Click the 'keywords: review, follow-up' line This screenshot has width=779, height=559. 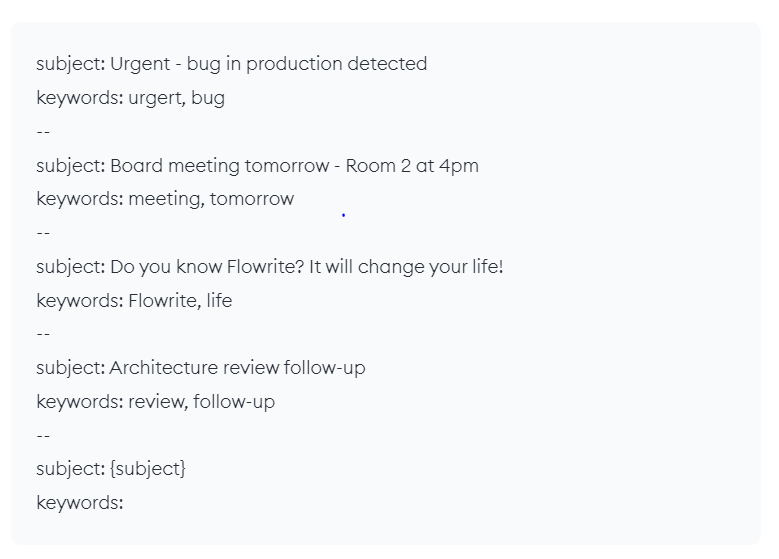(156, 402)
